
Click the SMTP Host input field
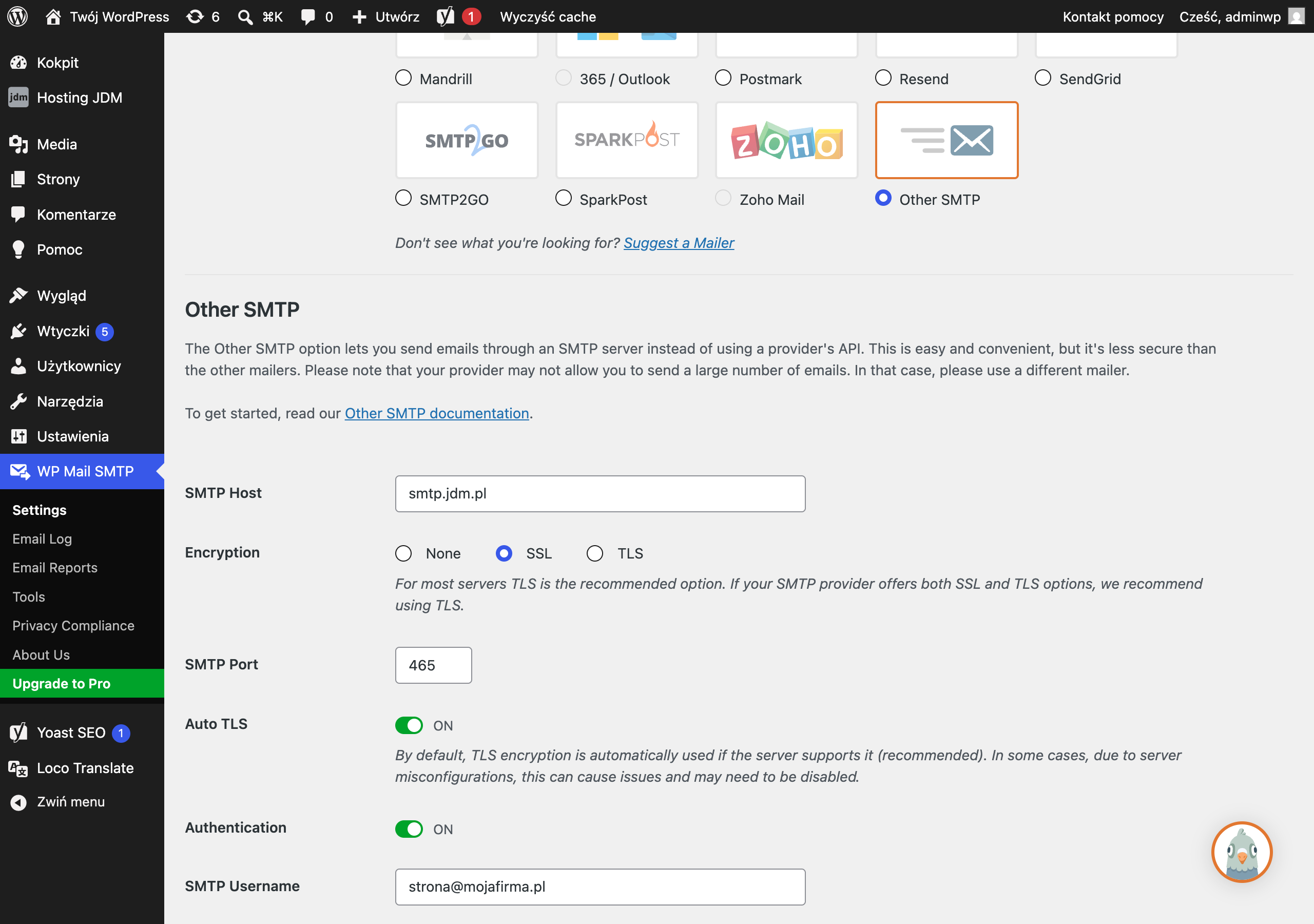click(601, 493)
